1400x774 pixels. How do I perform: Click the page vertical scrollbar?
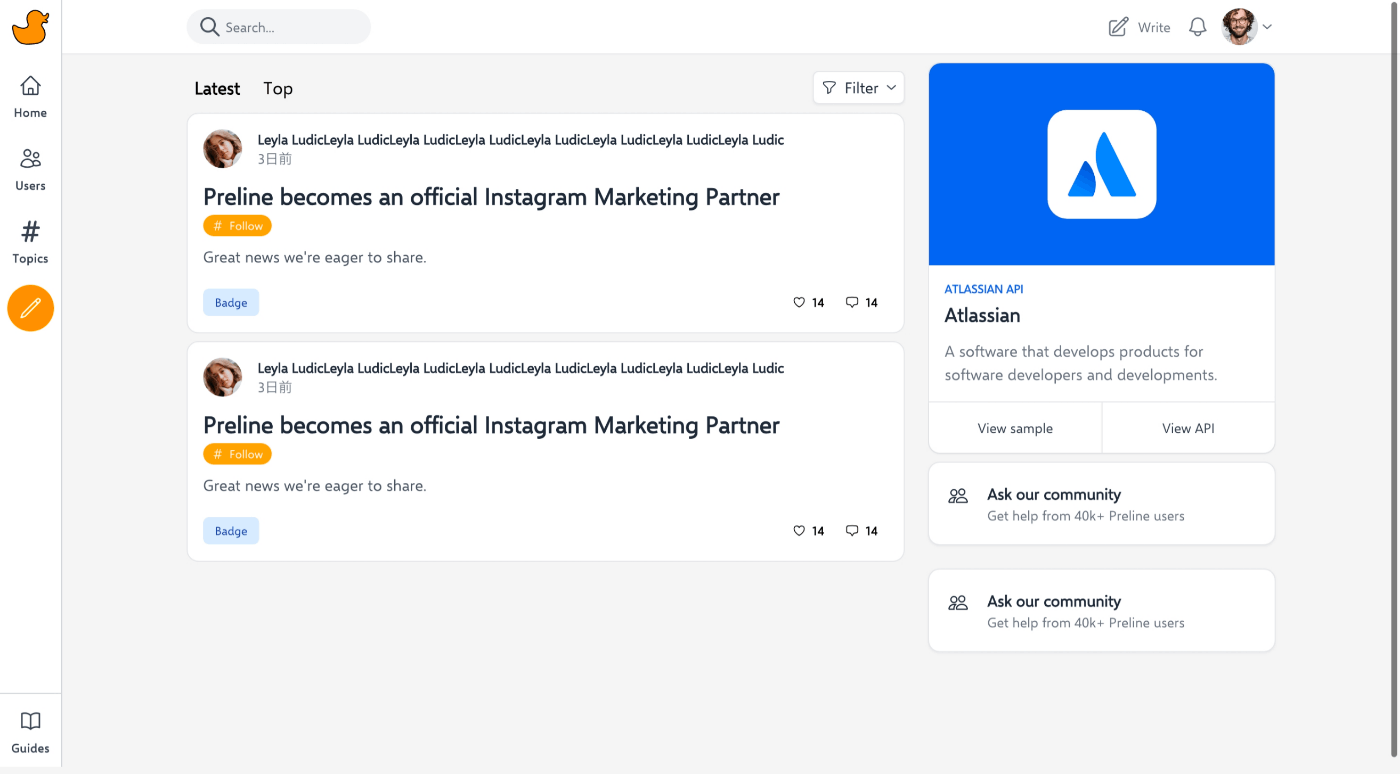click(1393, 380)
